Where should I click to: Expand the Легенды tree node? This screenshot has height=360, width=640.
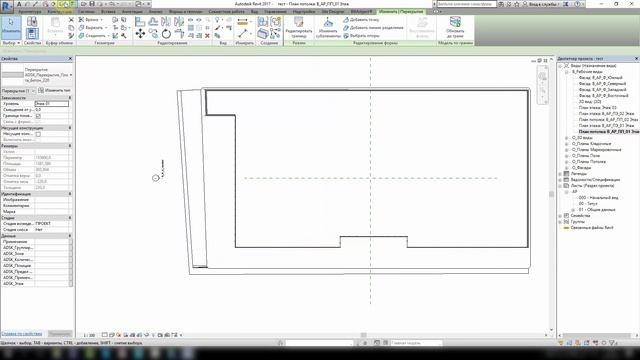pos(560,174)
